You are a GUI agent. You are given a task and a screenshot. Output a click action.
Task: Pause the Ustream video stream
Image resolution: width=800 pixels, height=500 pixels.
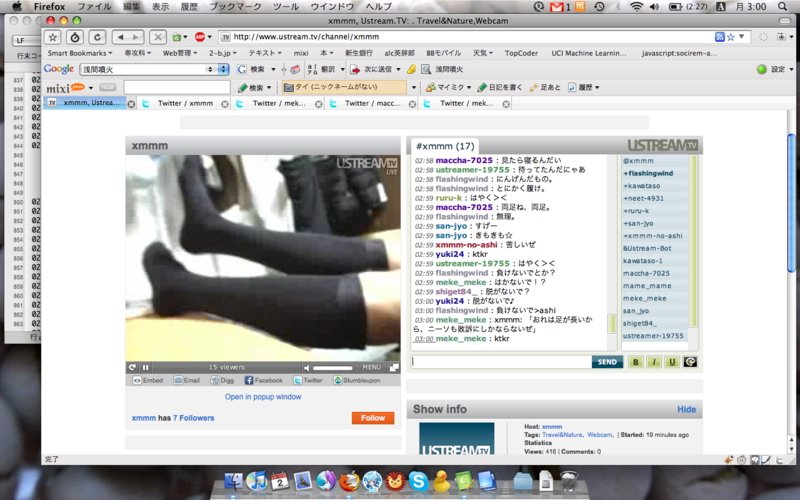tap(145, 367)
